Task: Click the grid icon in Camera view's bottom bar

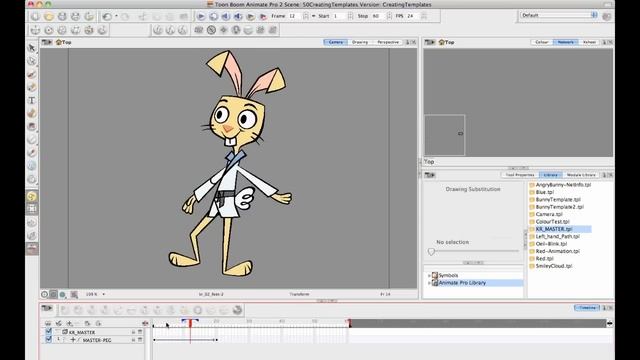Action: pos(74,294)
